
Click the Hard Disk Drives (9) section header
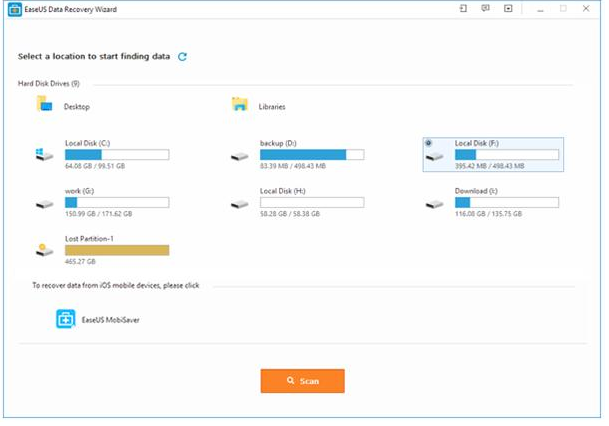tap(49, 83)
